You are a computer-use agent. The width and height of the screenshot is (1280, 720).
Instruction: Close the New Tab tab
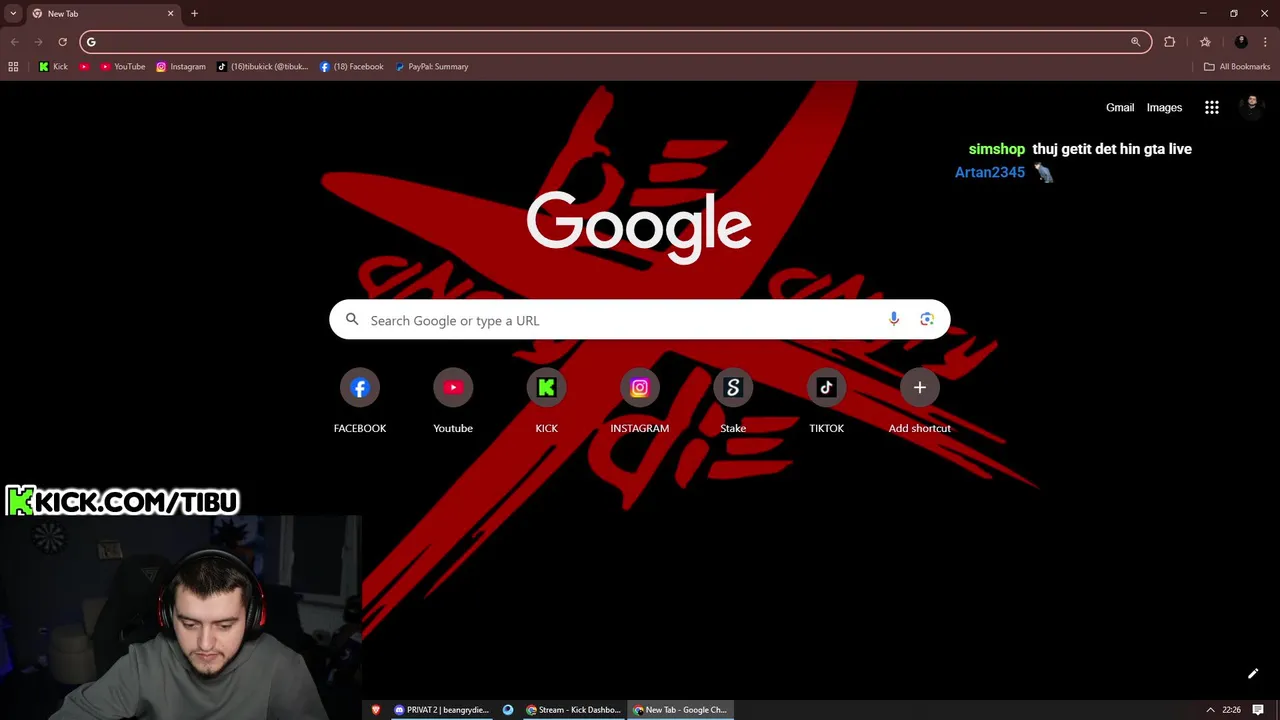click(170, 14)
